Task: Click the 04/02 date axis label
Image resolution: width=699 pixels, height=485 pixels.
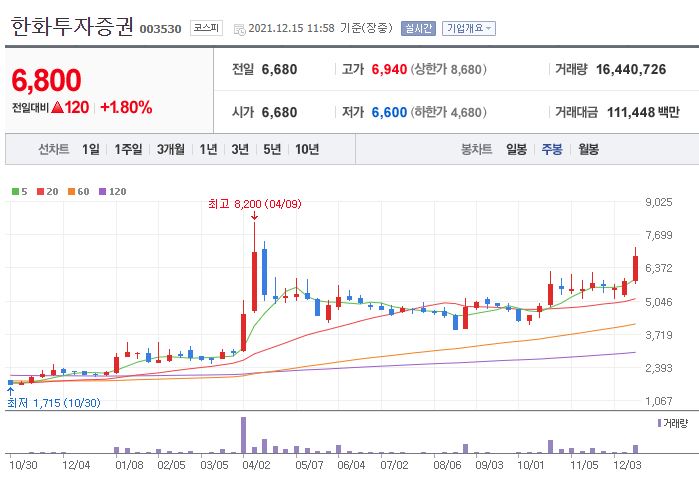Action: [x=256, y=465]
